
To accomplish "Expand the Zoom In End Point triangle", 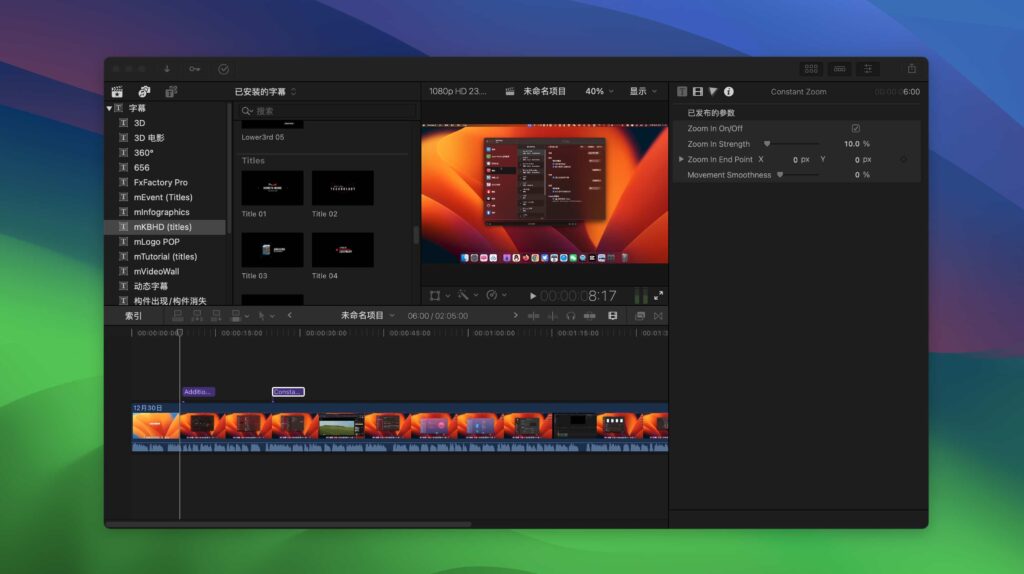I will [681, 159].
